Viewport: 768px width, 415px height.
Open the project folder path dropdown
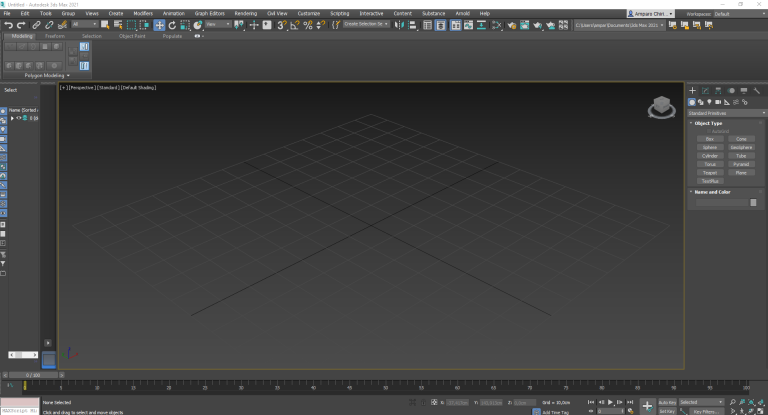coord(619,25)
